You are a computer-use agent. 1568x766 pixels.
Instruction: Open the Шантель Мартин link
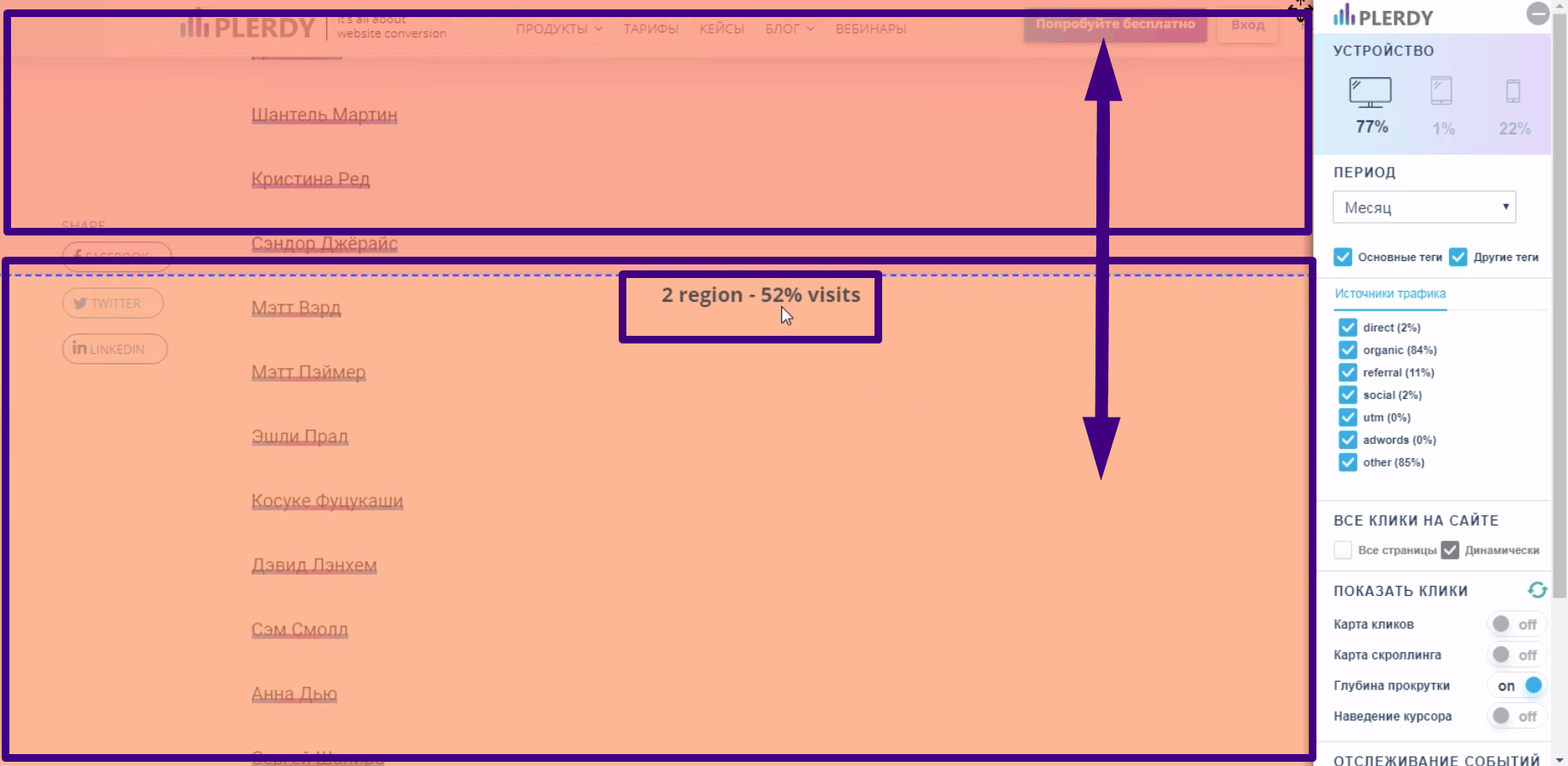(x=324, y=115)
